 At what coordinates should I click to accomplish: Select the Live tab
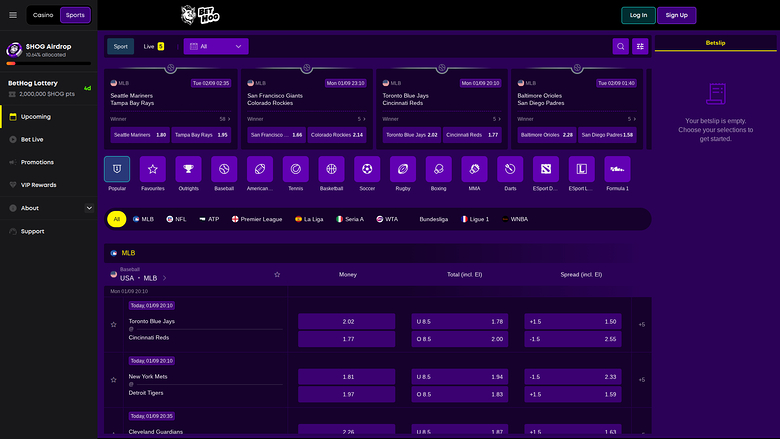[x=153, y=46]
